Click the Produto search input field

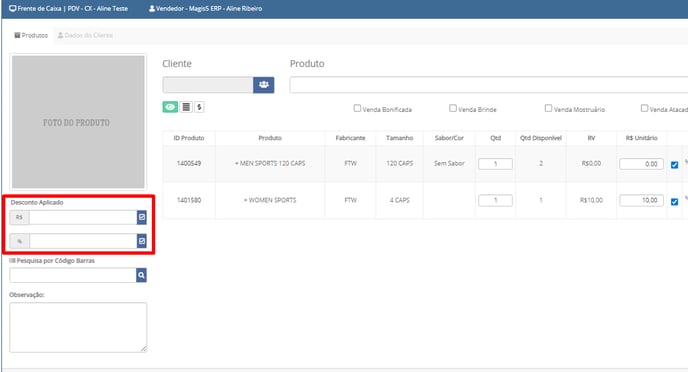488,85
